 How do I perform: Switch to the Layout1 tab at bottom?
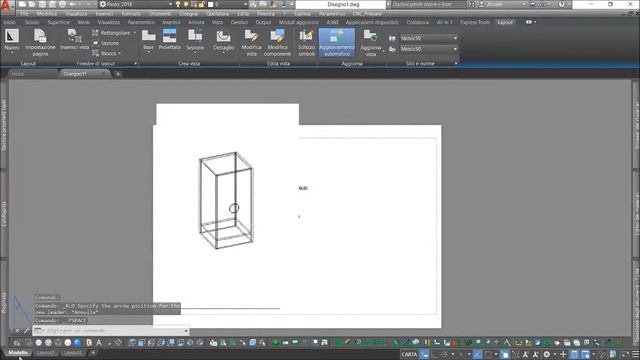46,353
